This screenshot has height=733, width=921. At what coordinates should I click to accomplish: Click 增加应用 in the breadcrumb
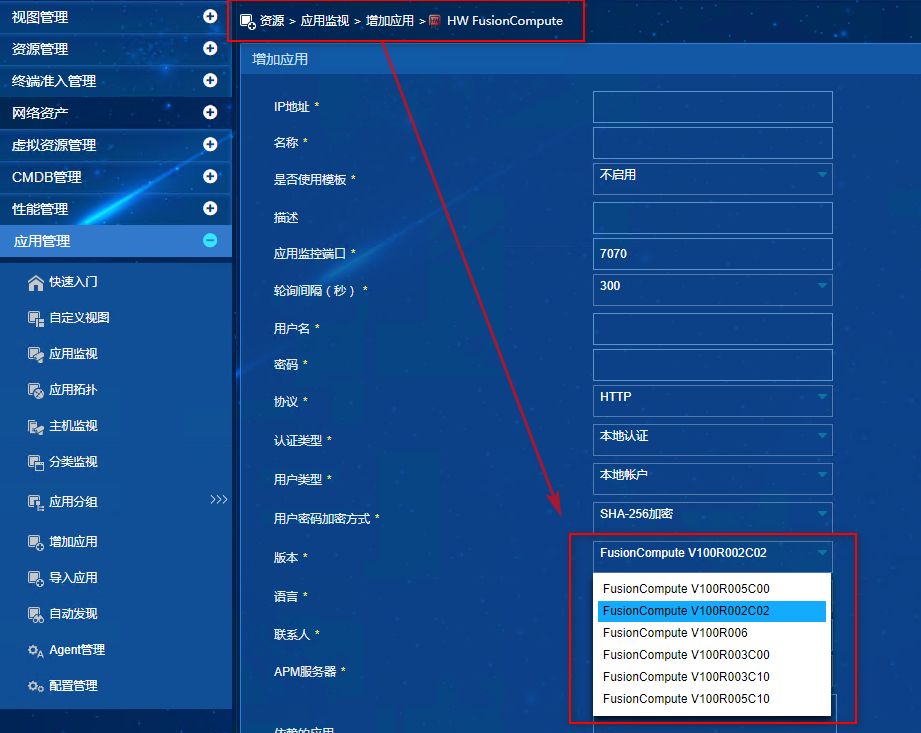pos(389,21)
